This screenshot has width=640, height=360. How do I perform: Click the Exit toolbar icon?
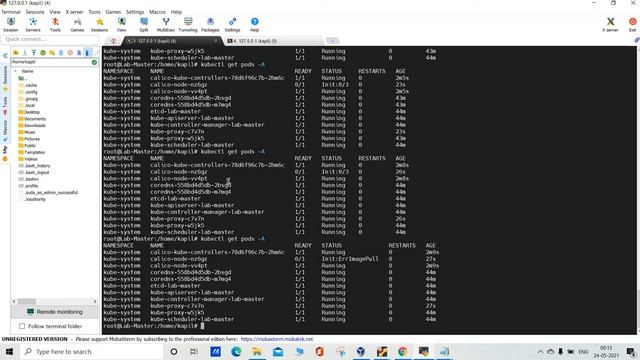point(633,24)
